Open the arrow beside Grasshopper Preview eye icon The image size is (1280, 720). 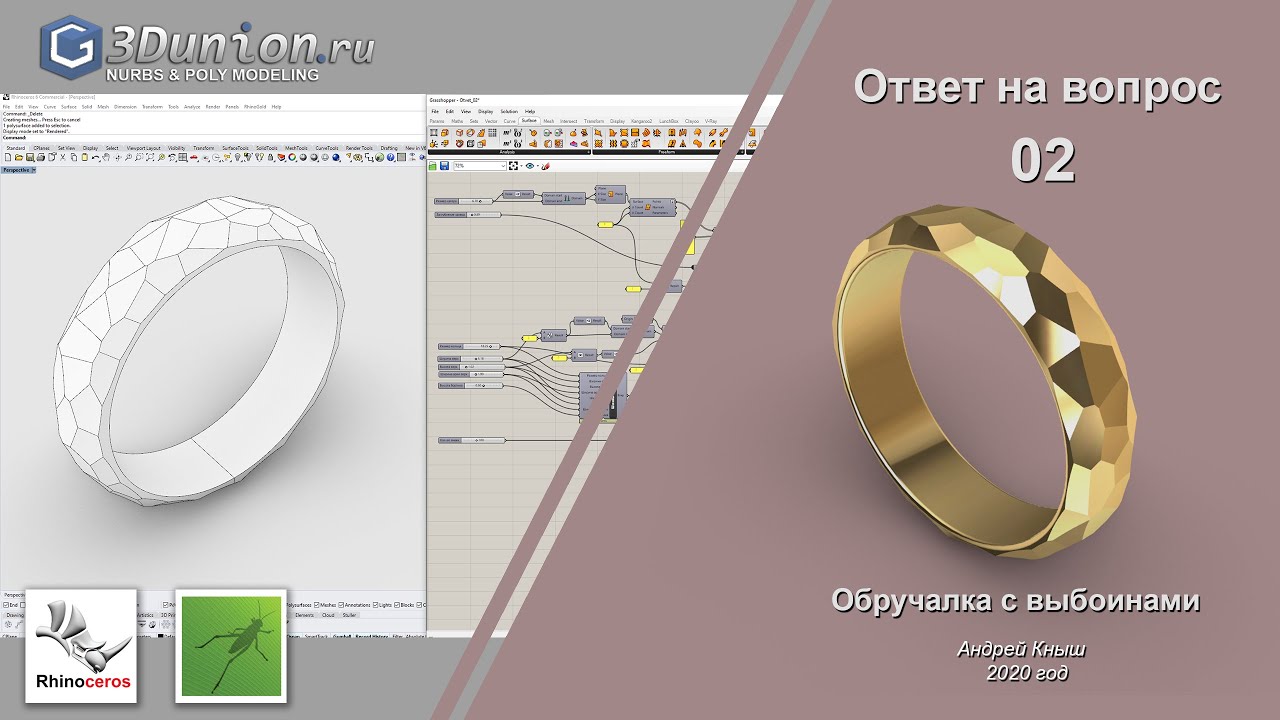(x=538, y=165)
